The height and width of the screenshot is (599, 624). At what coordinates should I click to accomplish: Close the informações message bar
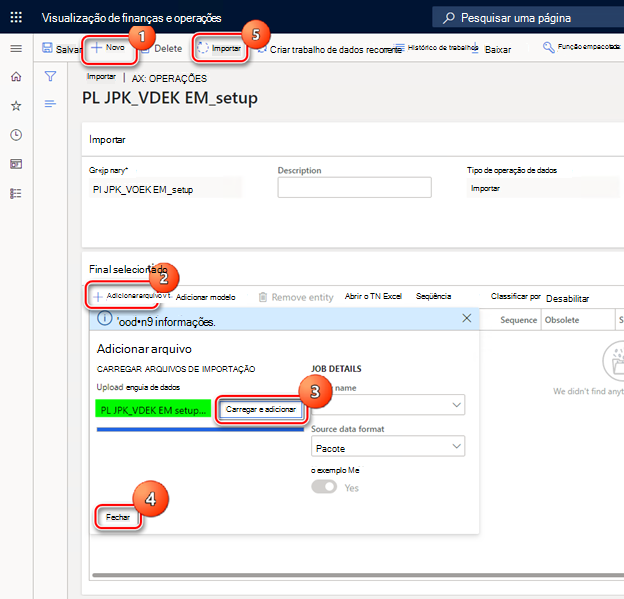467,318
